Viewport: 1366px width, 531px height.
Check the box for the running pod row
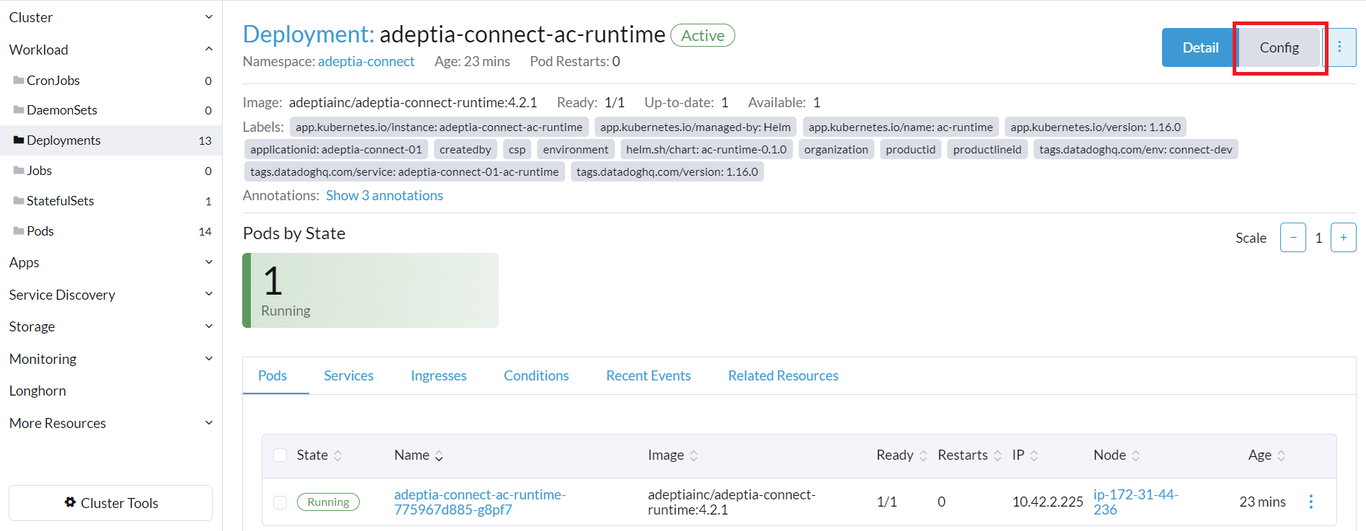[x=280, y=502]
